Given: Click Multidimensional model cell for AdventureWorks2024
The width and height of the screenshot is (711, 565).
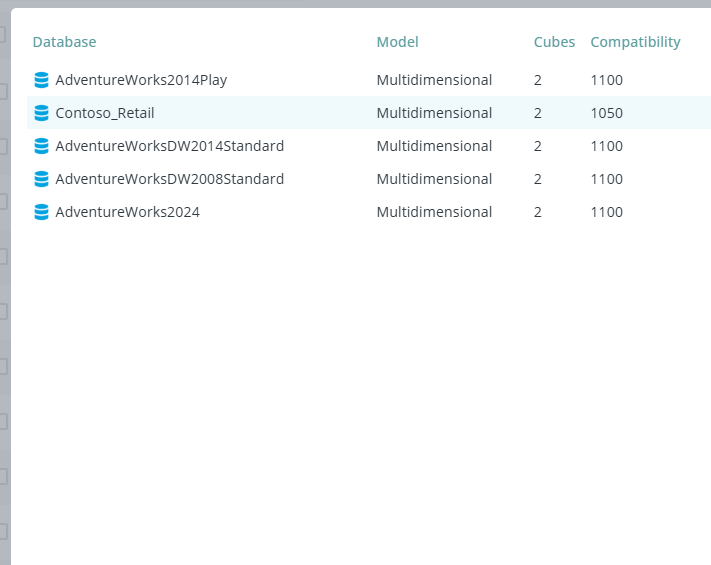Looking at the screenshot, I should [434, 212].
